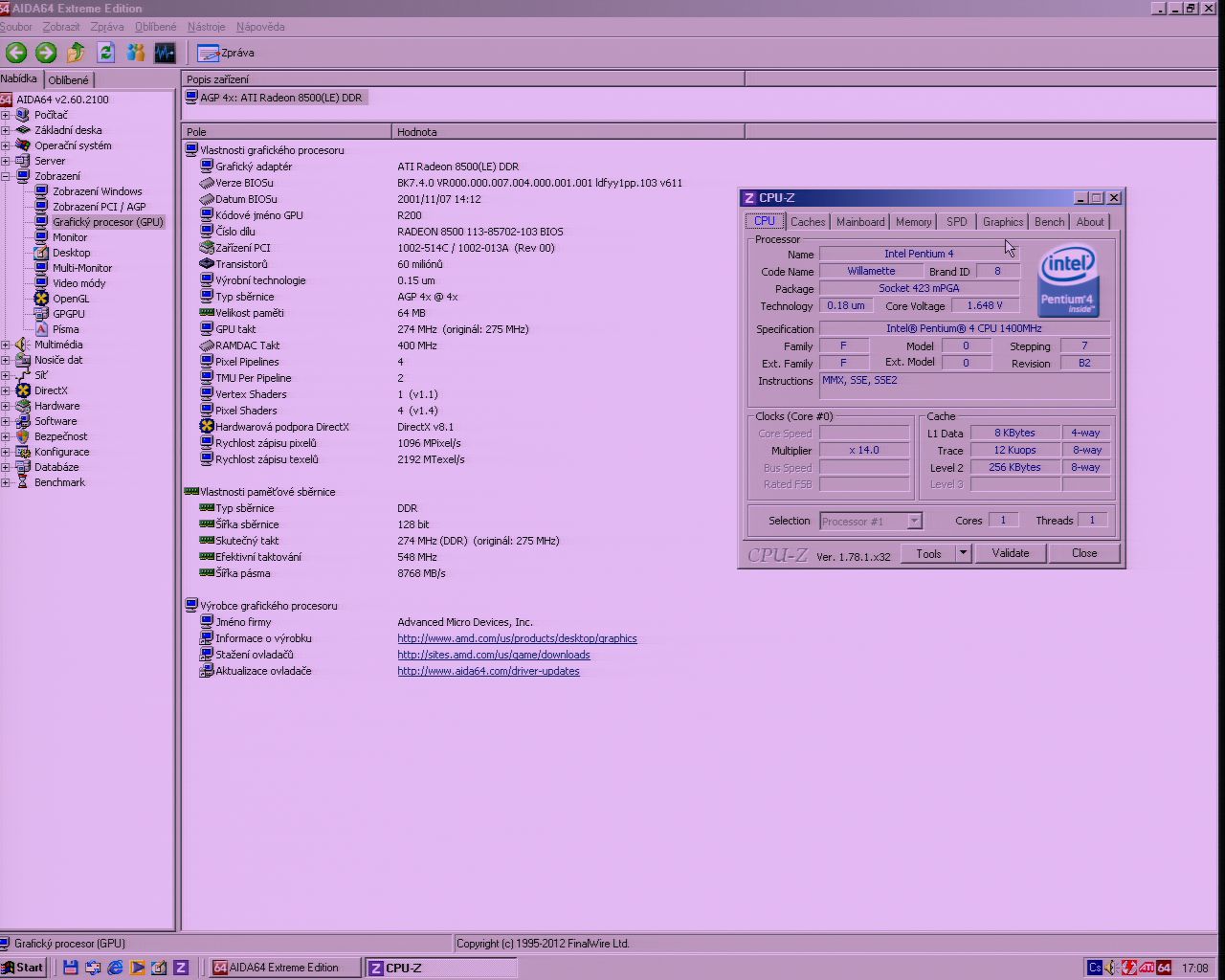Switch to CPU-Z Memory tab

click(x=913, y=222)
